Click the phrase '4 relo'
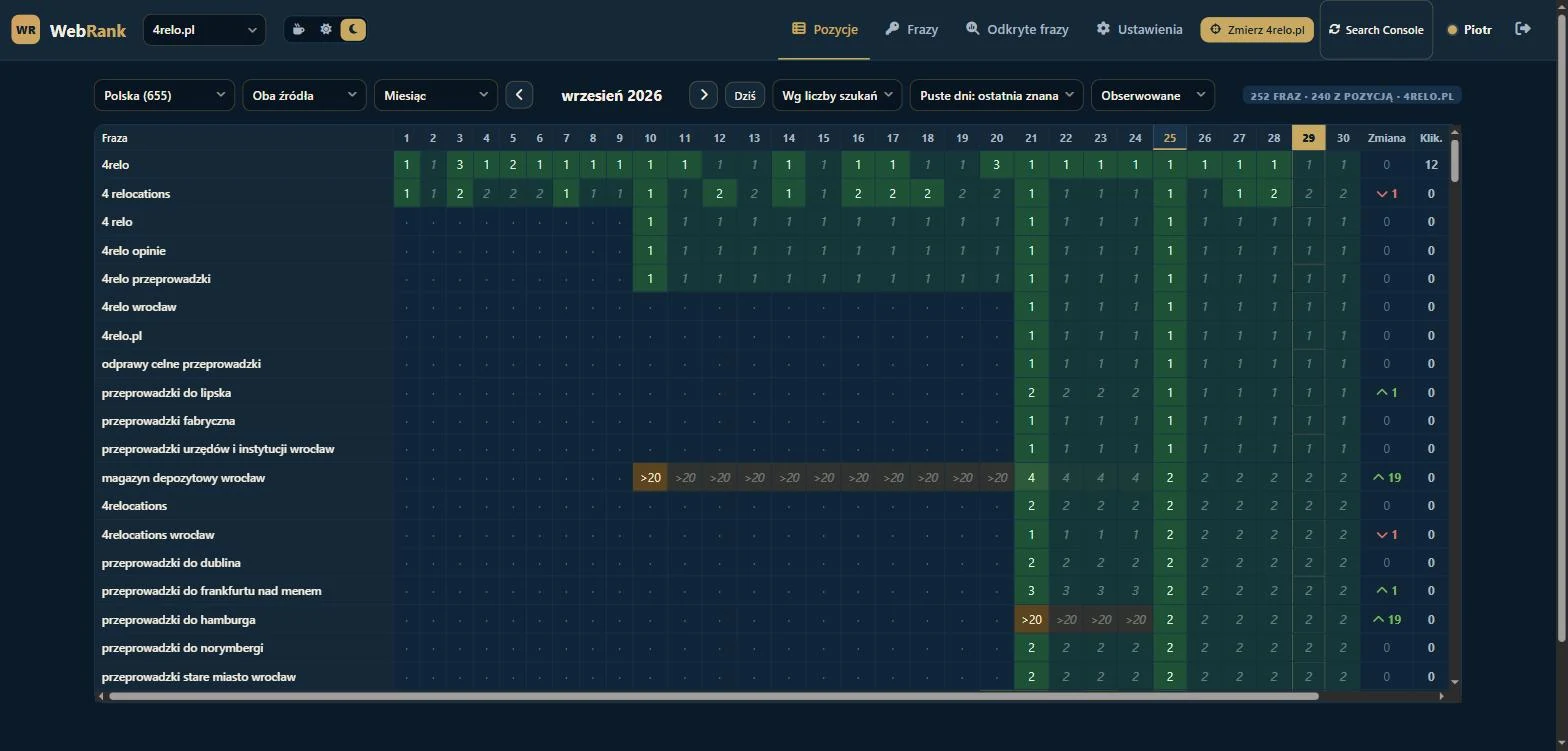Viewport: 1568px width, 751px height. click(x=117, y=222)
